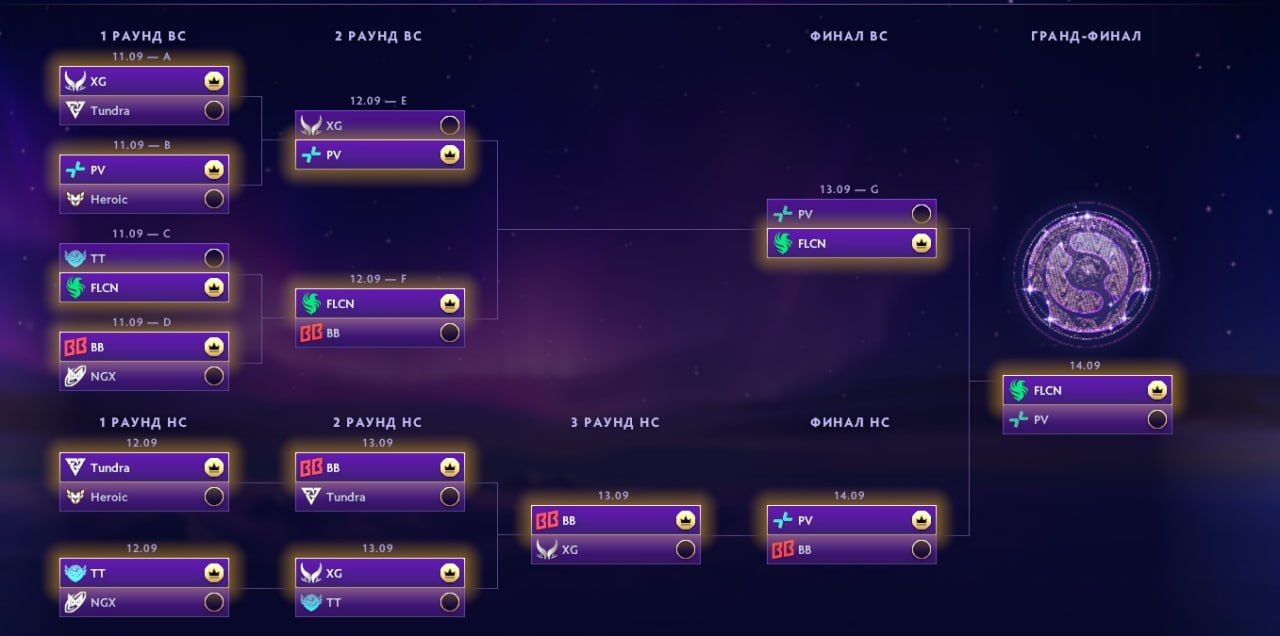The width and height of the screenshot is (1280, 636).
Task: Click the XG logo in match A
Action: click(75, 81)
